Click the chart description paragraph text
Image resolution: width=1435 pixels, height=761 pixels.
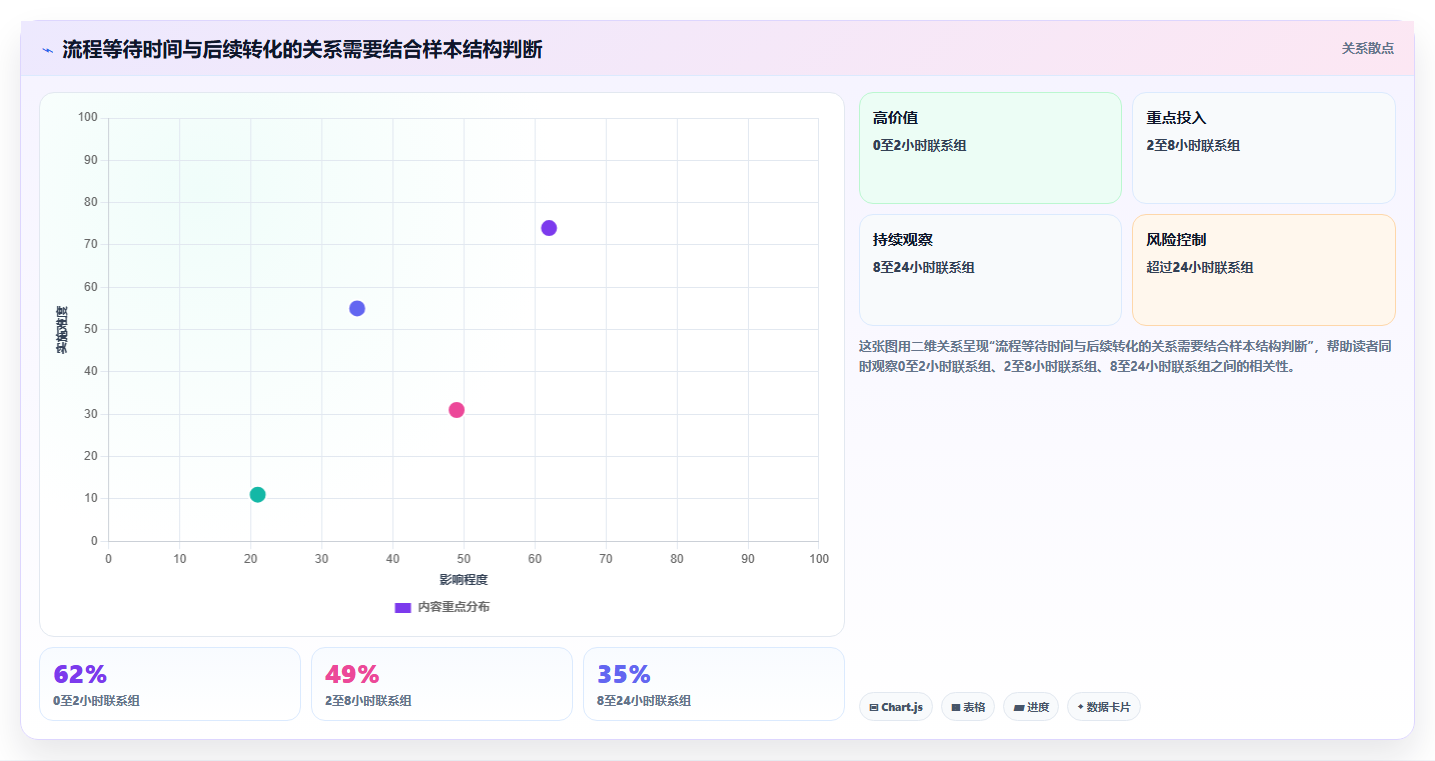coord(1125,356)
